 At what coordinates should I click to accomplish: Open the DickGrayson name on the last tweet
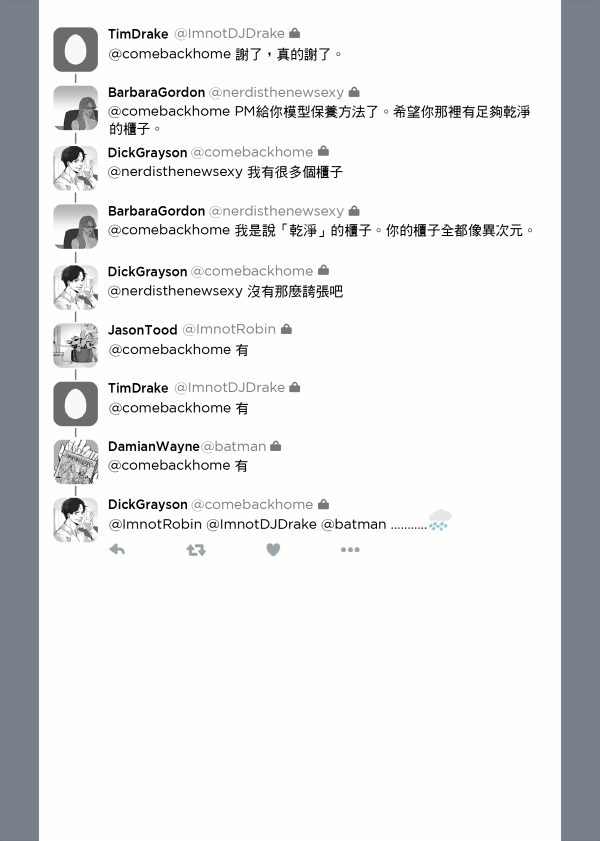click(147, 505)
